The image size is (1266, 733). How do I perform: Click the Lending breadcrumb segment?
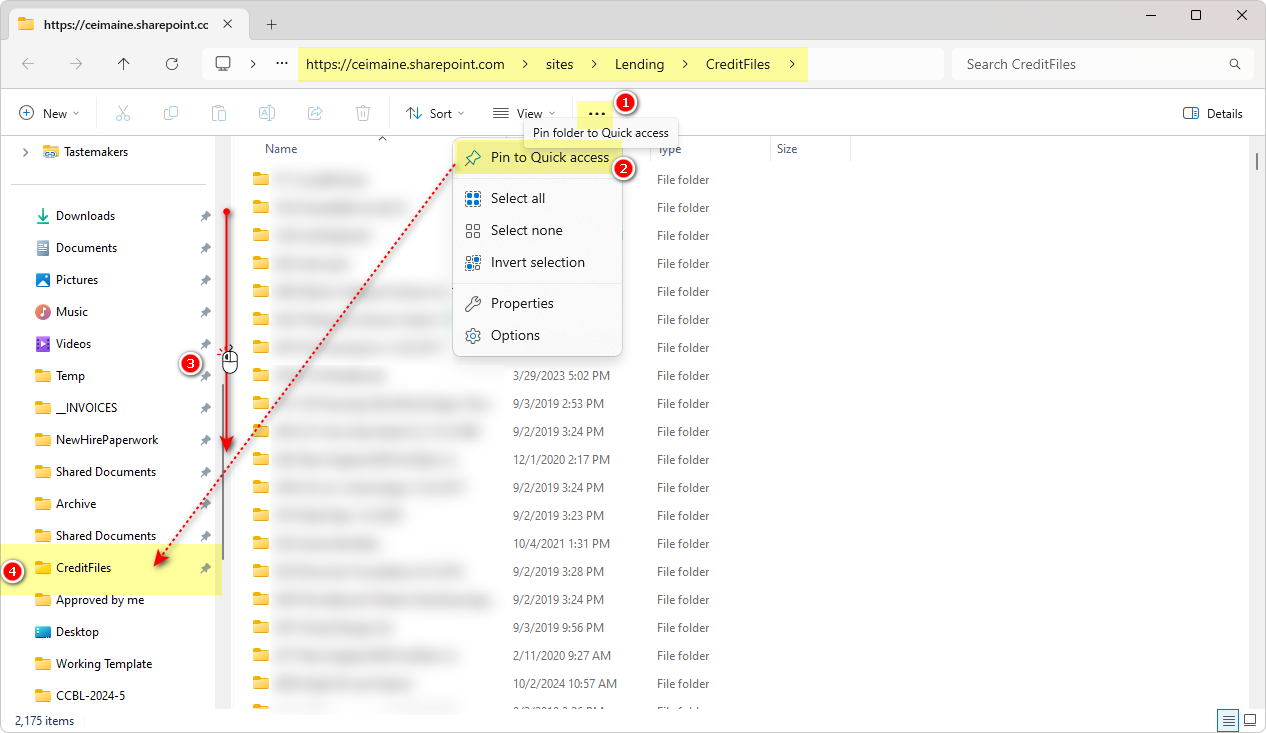point(639,64)
